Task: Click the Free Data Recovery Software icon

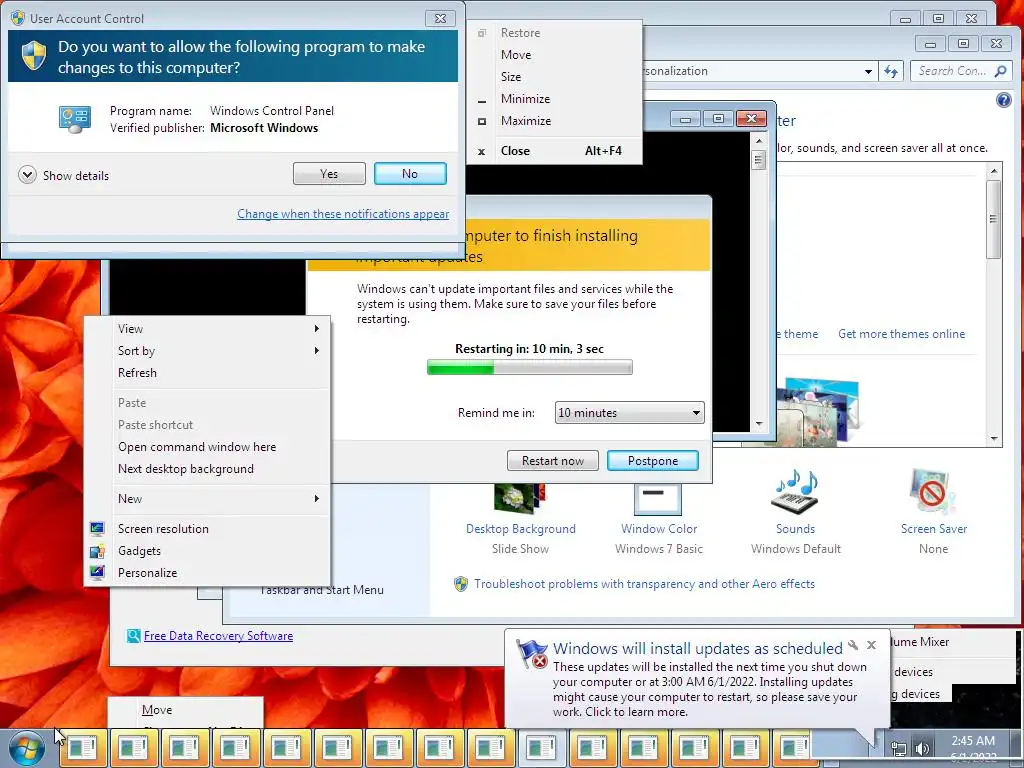Action: pyautogui.click(x=133, y=635)
